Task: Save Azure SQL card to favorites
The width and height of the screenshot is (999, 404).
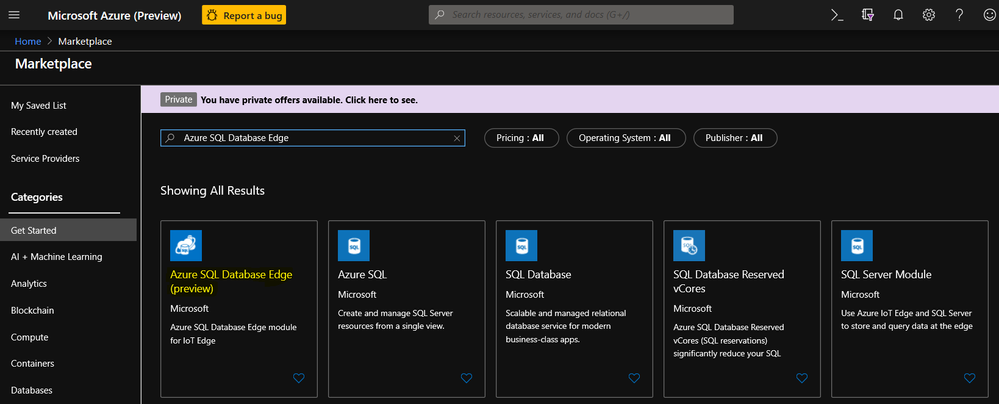Action: [466, 378]
